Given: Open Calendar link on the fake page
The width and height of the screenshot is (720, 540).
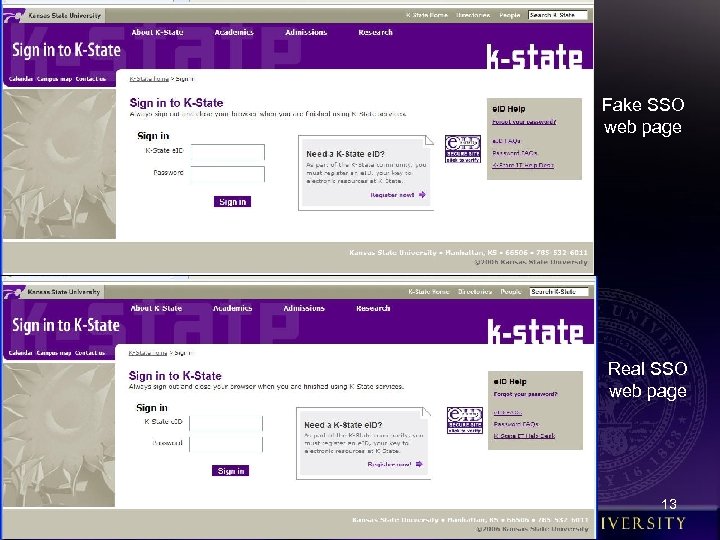Looking at the screenshot, I should pos(21,79).
